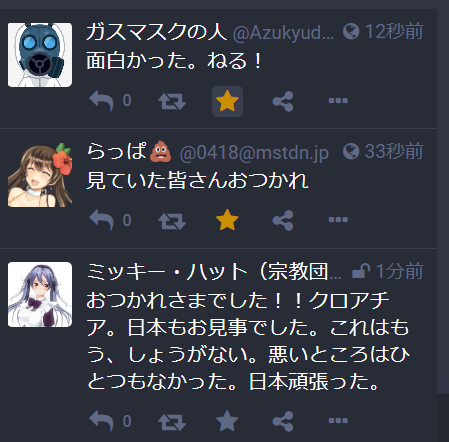Image resolution: width=449 pixels, height=442 pixels.
Task: Share らっぱ's おつかれ post
Action: point(283,220)
